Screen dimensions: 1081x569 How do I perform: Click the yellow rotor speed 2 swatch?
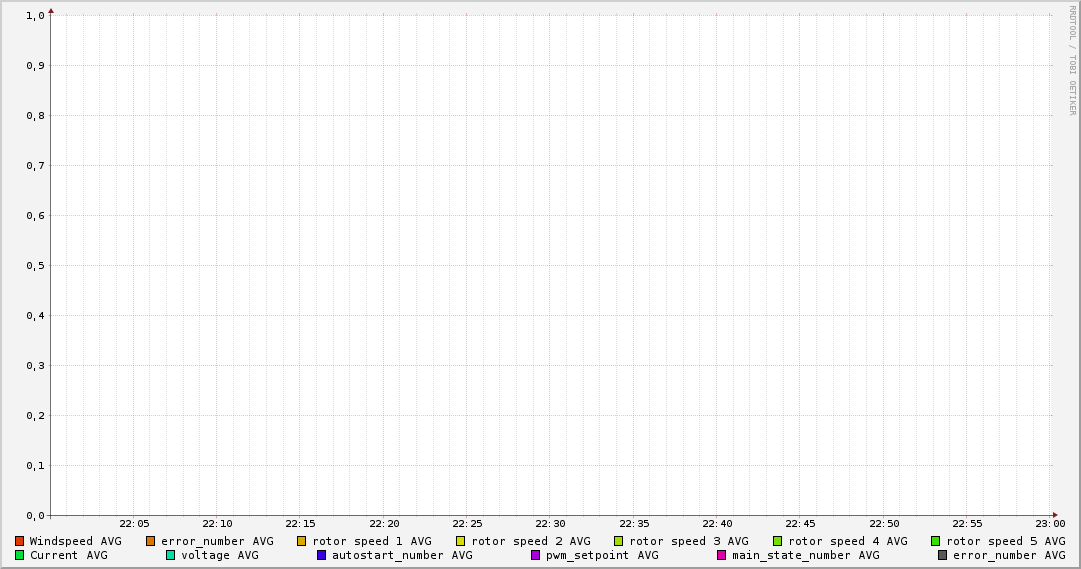click(x=460, y=541)
